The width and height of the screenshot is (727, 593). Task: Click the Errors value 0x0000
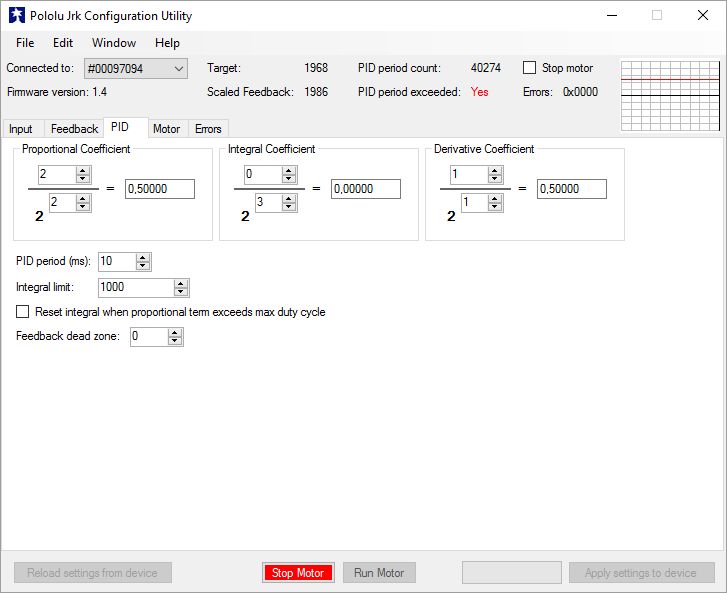[580, 92]
